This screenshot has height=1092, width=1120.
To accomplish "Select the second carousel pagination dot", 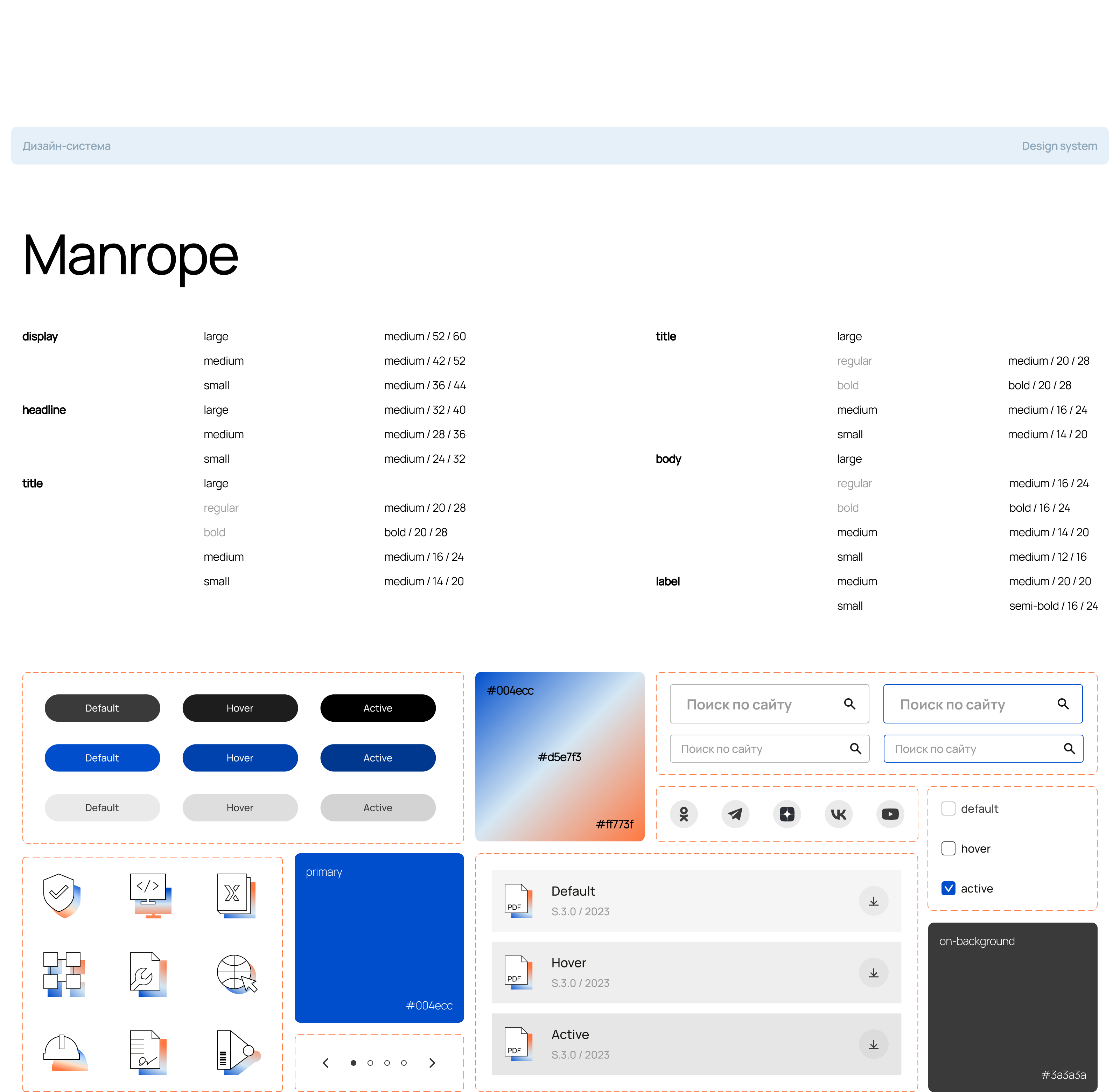I will point(370,1063).
